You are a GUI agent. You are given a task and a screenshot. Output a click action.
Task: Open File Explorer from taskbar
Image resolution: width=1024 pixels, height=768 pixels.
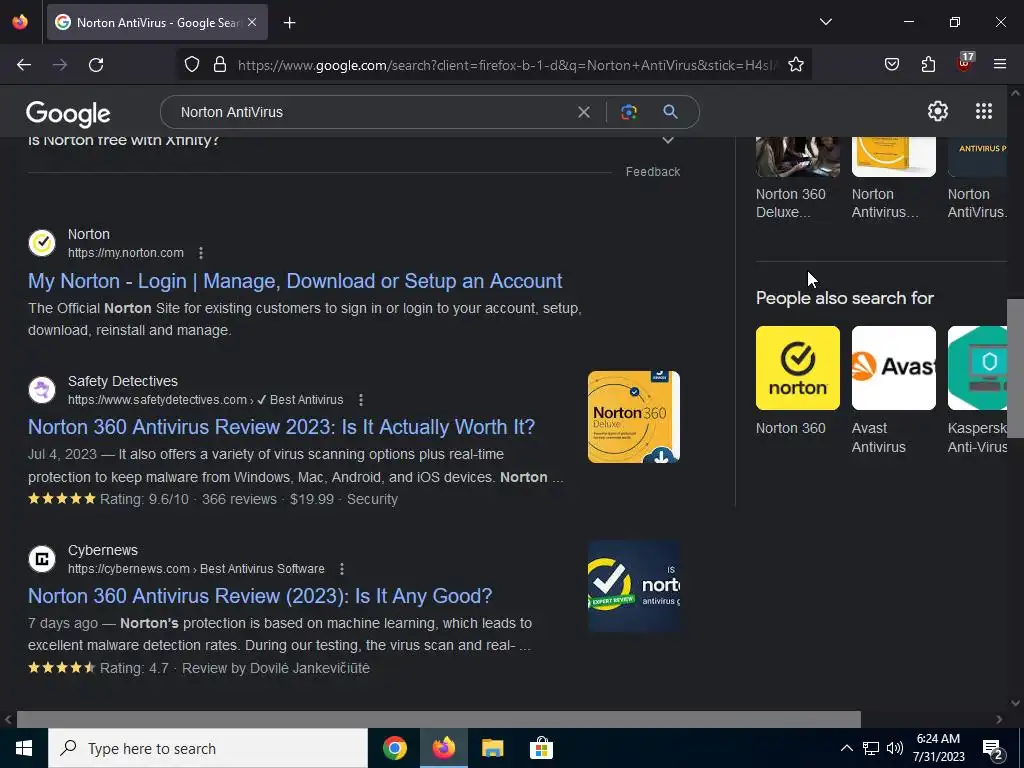492,748
